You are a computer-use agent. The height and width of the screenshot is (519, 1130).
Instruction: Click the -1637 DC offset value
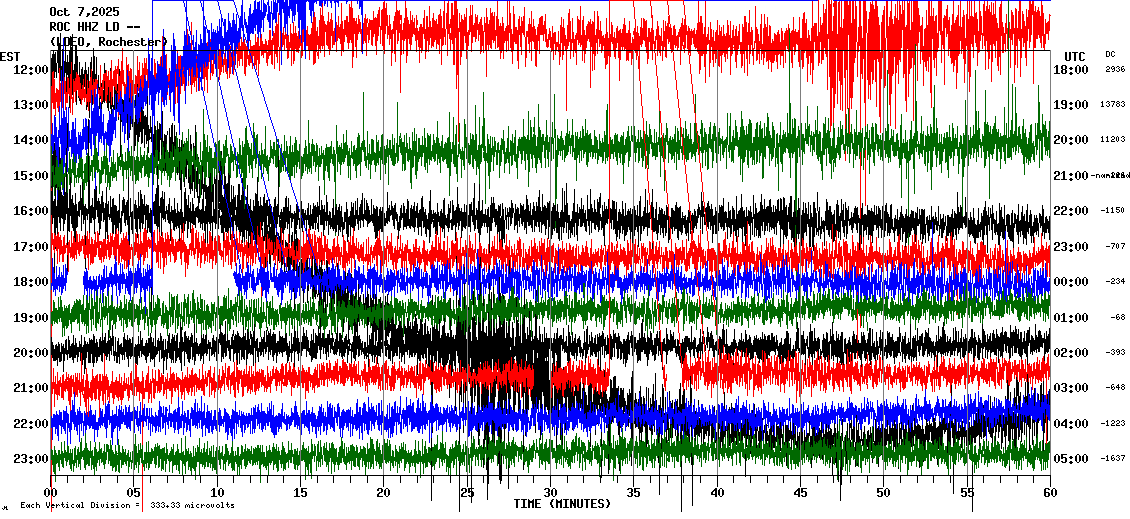1113,459
